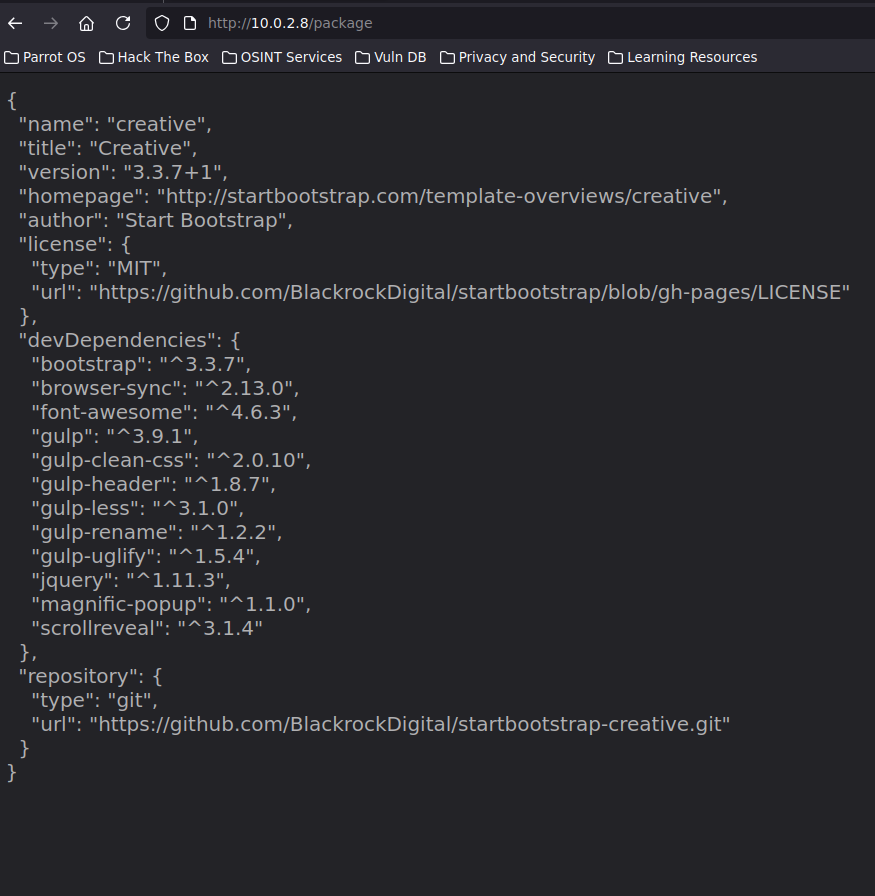Click the "version" value 3.3.7+1

pos(174,172)
